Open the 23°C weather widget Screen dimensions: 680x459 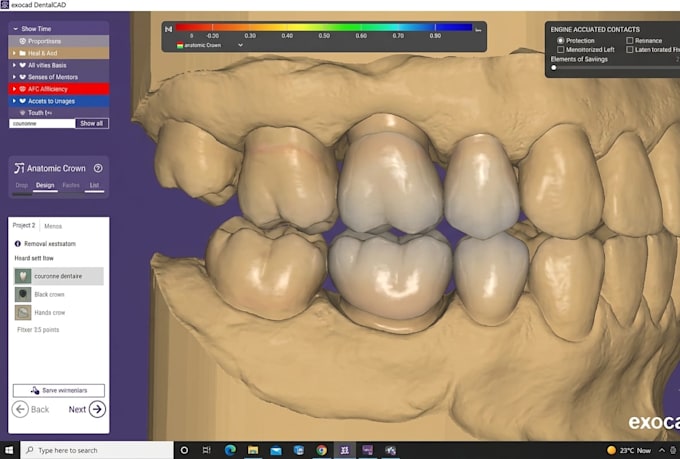pyautogui.click(x=629, y=450)
